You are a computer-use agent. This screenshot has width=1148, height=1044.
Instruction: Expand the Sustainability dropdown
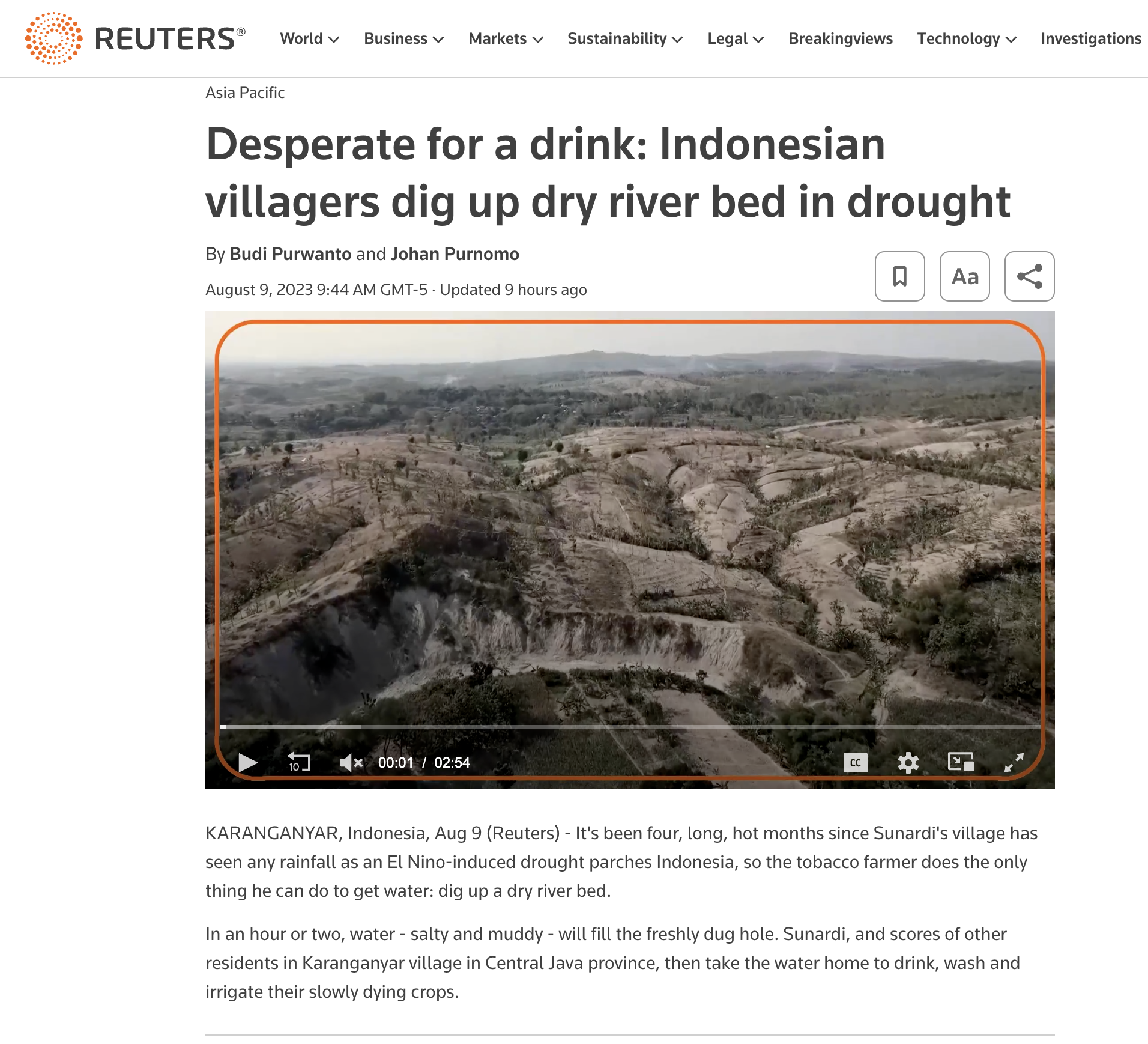pos(626,39)
